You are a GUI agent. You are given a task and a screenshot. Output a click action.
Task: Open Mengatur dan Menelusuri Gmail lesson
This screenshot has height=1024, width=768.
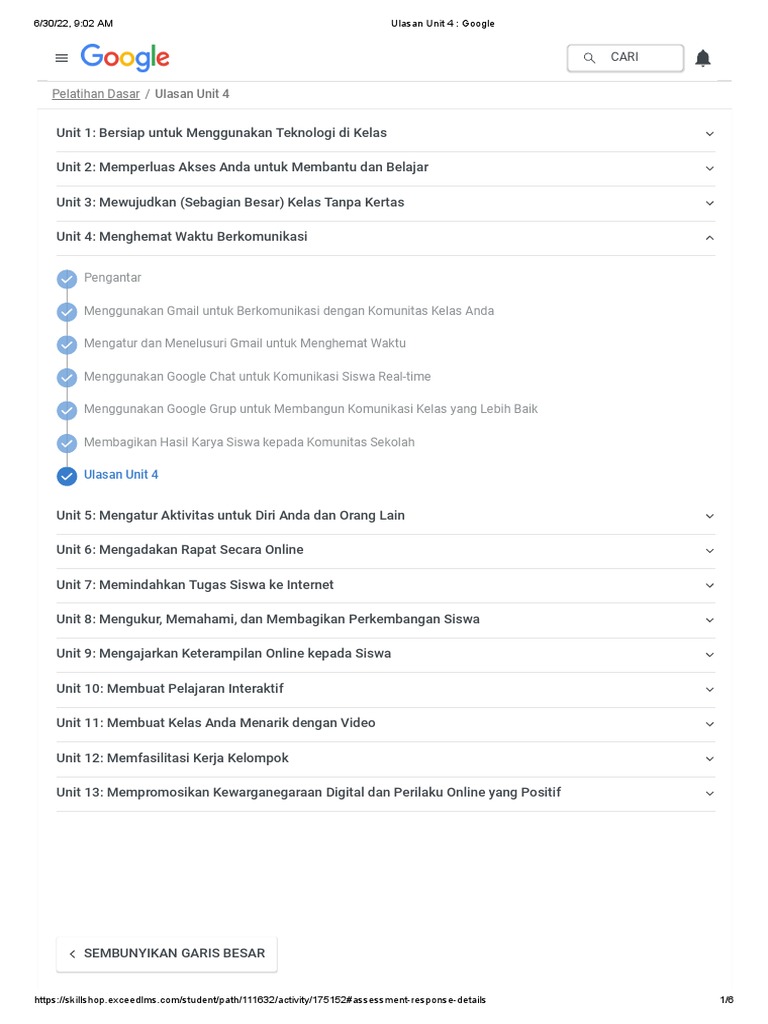point(245,344)
